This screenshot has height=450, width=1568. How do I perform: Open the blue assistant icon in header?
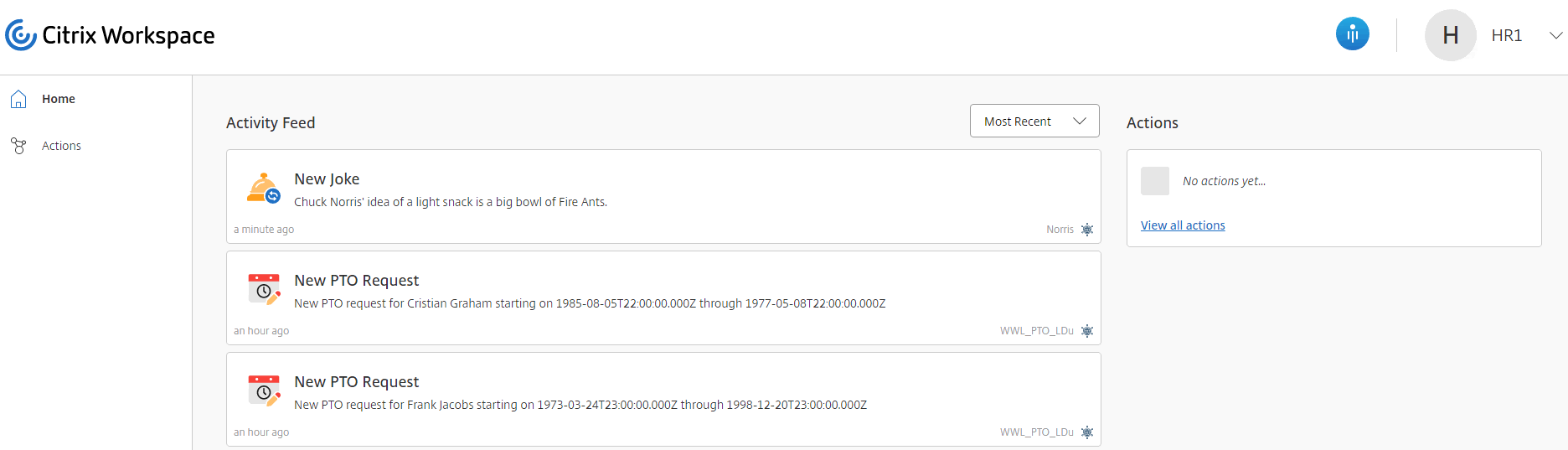click(1352, 34)
